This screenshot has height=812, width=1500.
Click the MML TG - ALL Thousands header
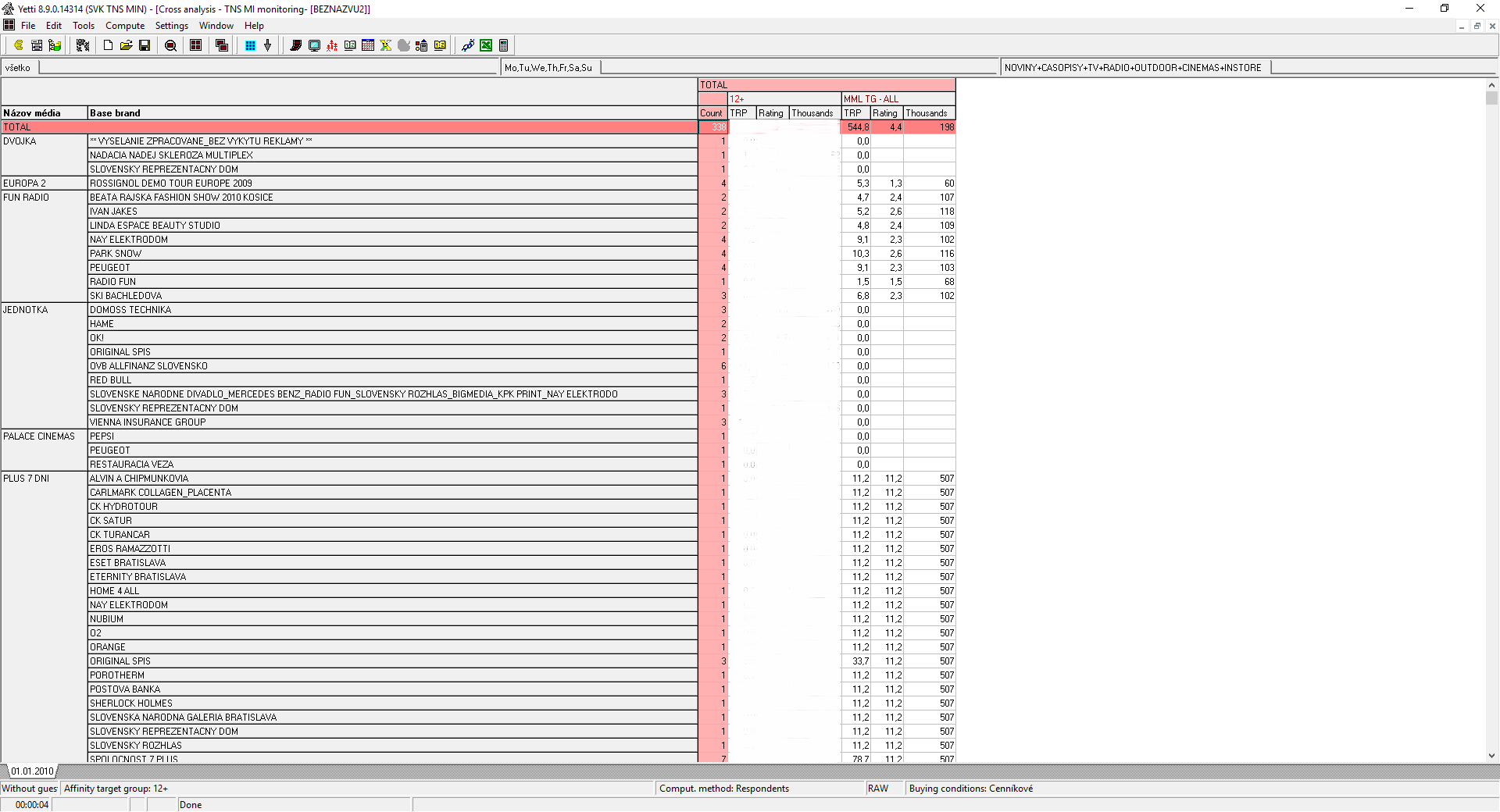click(930, 113)
